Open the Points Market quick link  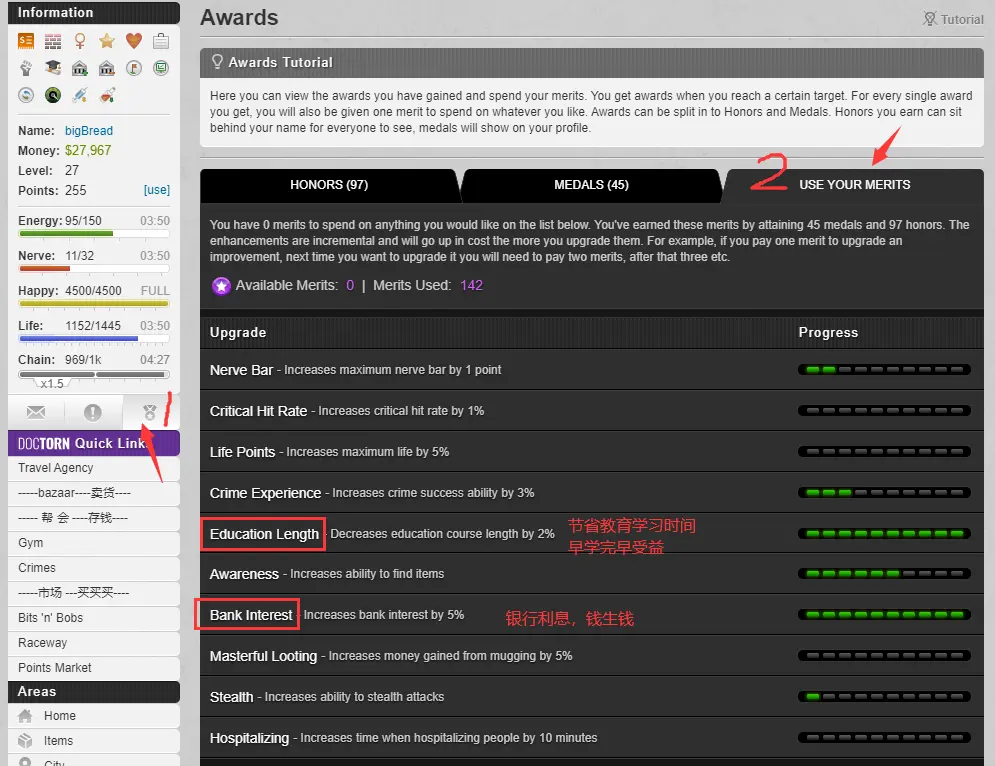55,668
